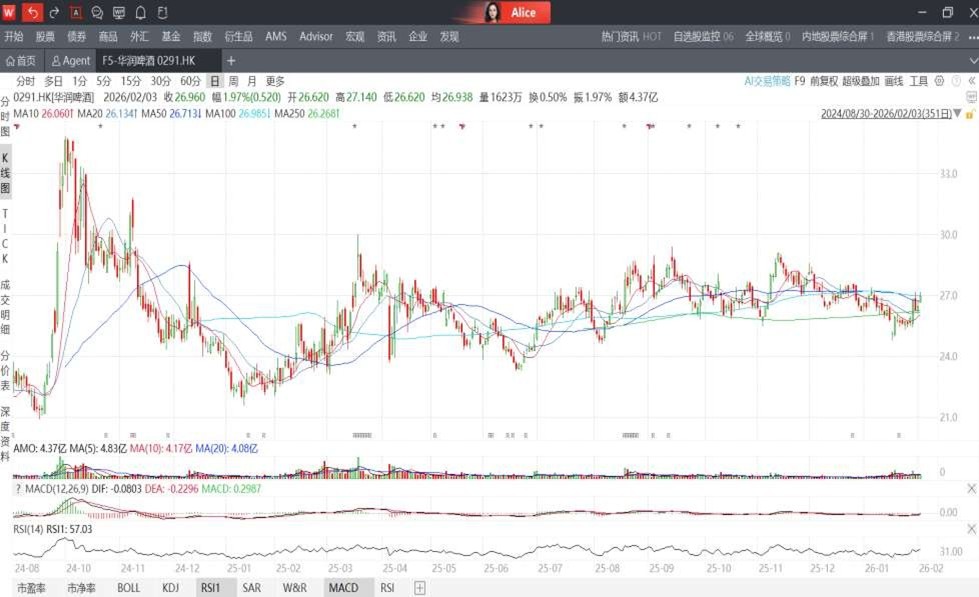Toggle the MACD indicator at bottom bar
Viewport: 979px width, 597px height.
click(x=343, y=588)
